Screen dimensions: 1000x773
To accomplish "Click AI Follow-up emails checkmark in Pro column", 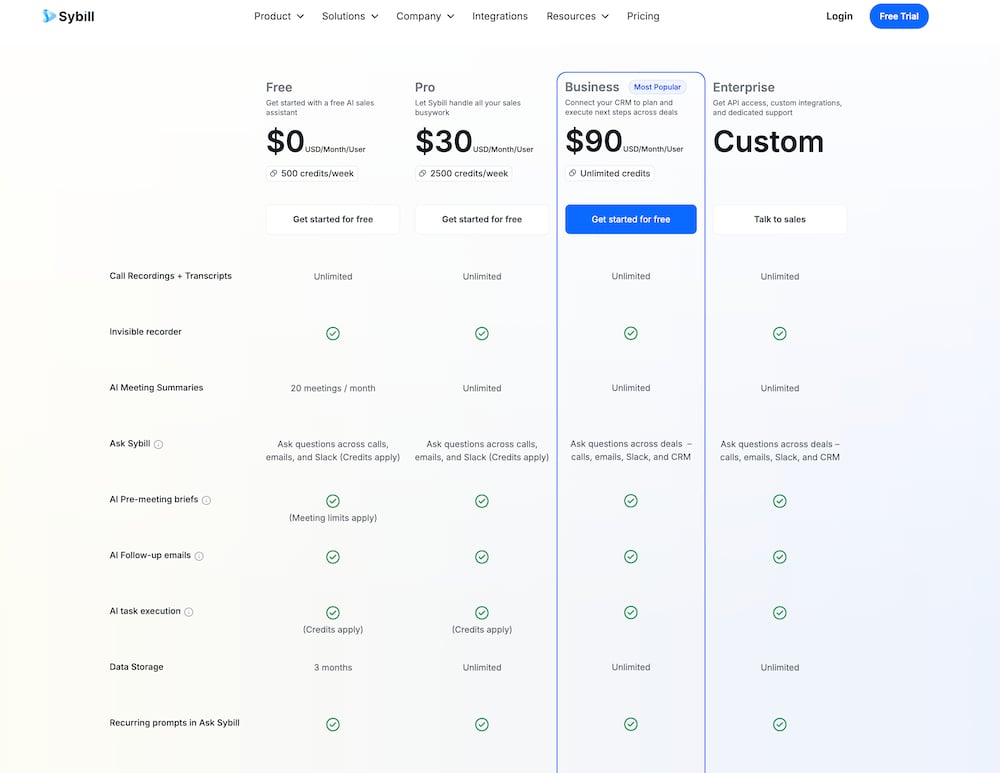I will pos(482,557).
